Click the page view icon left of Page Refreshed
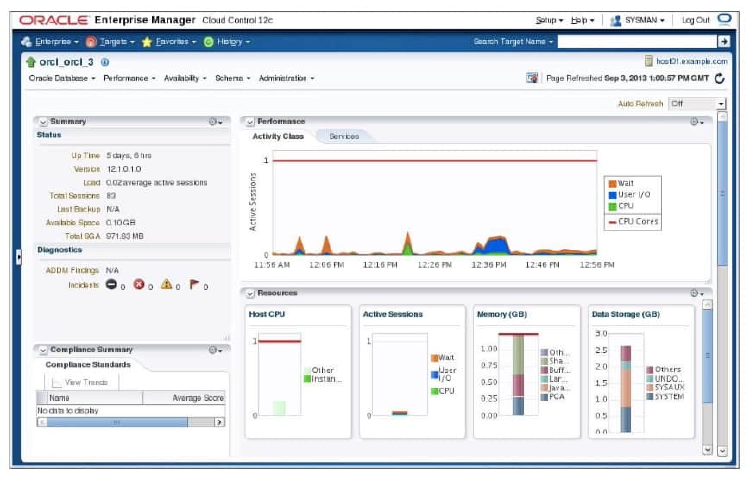This screenshot has width=750, height=480. pos(532,77)
